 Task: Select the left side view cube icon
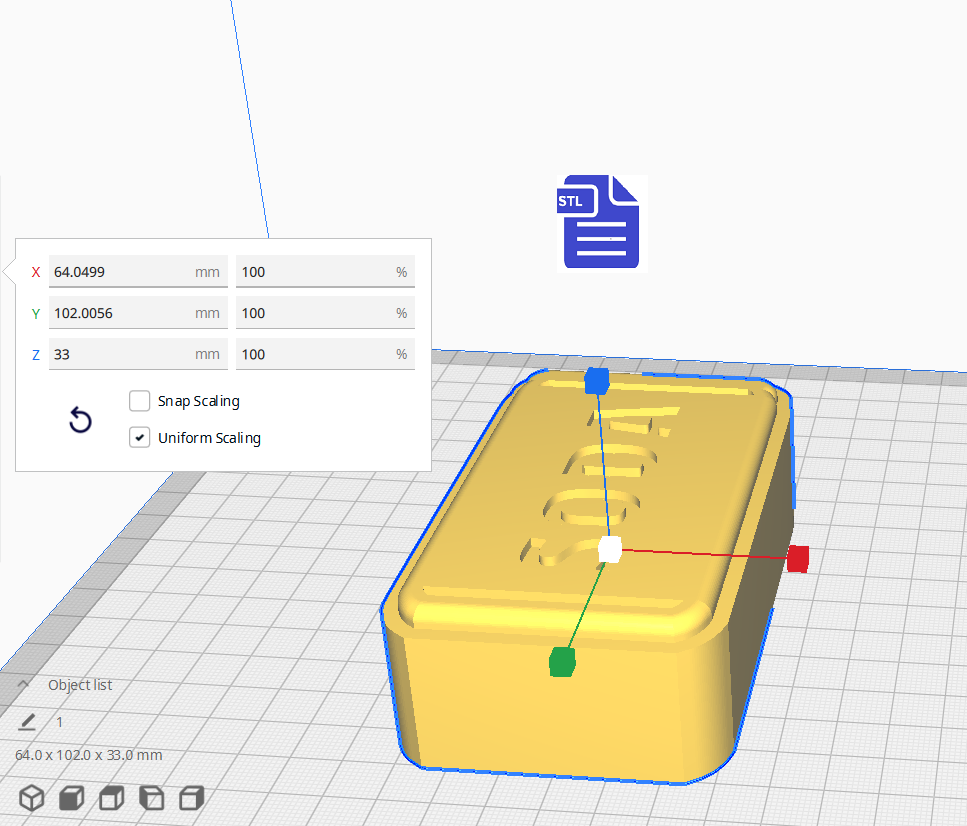tap(151, 798)
